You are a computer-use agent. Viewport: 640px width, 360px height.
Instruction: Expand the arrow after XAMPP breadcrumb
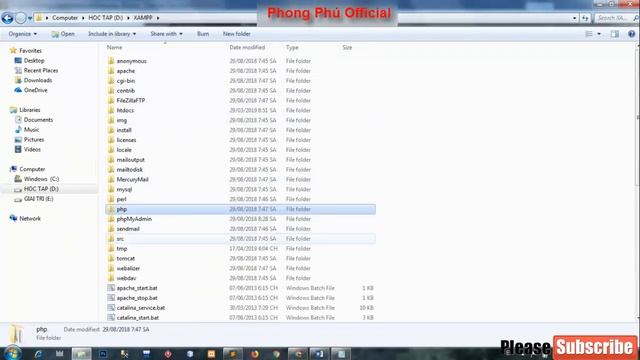(158, 18)
